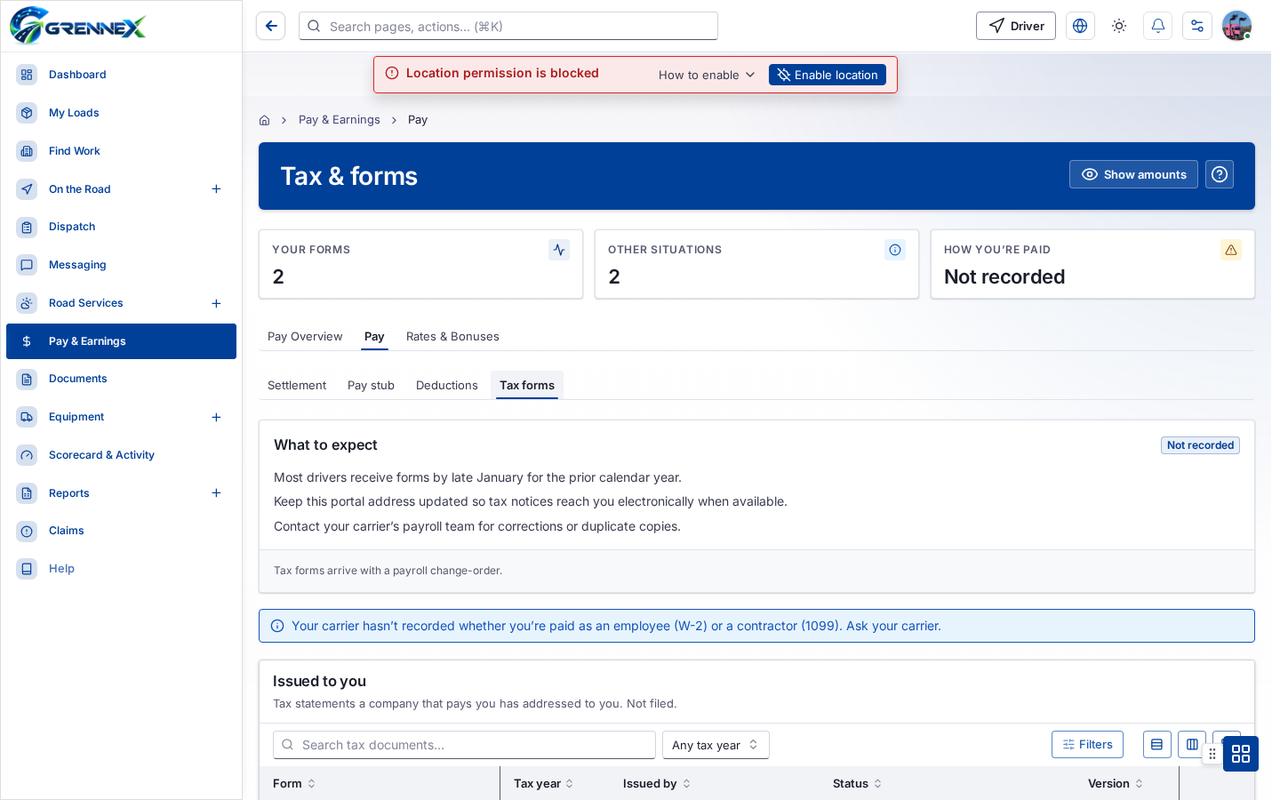The image size is (1280, 800).
Task: Go back using the arrow button
Action: point(271,26)
